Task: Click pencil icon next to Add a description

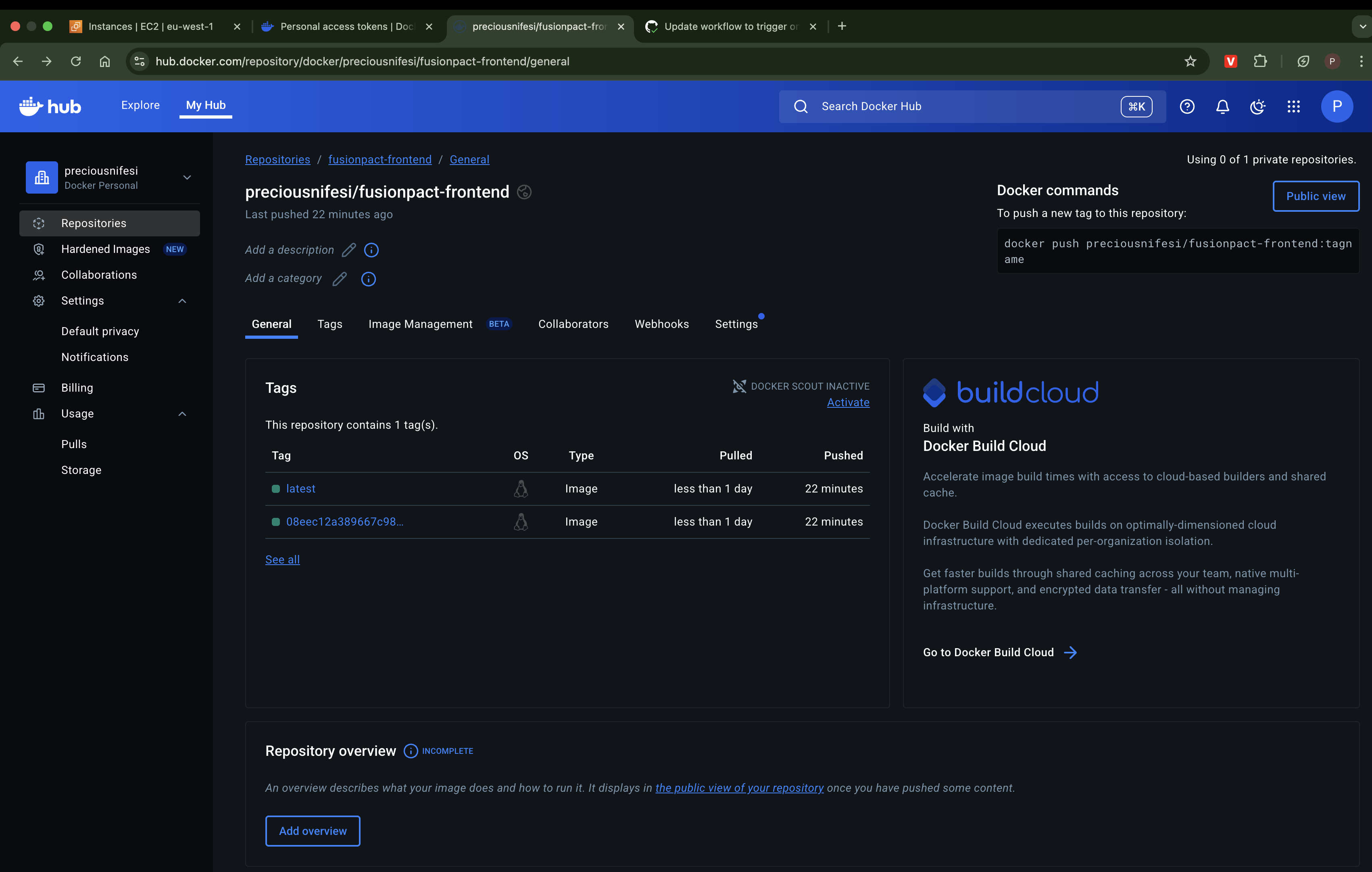Action: (x=349, y=250)
